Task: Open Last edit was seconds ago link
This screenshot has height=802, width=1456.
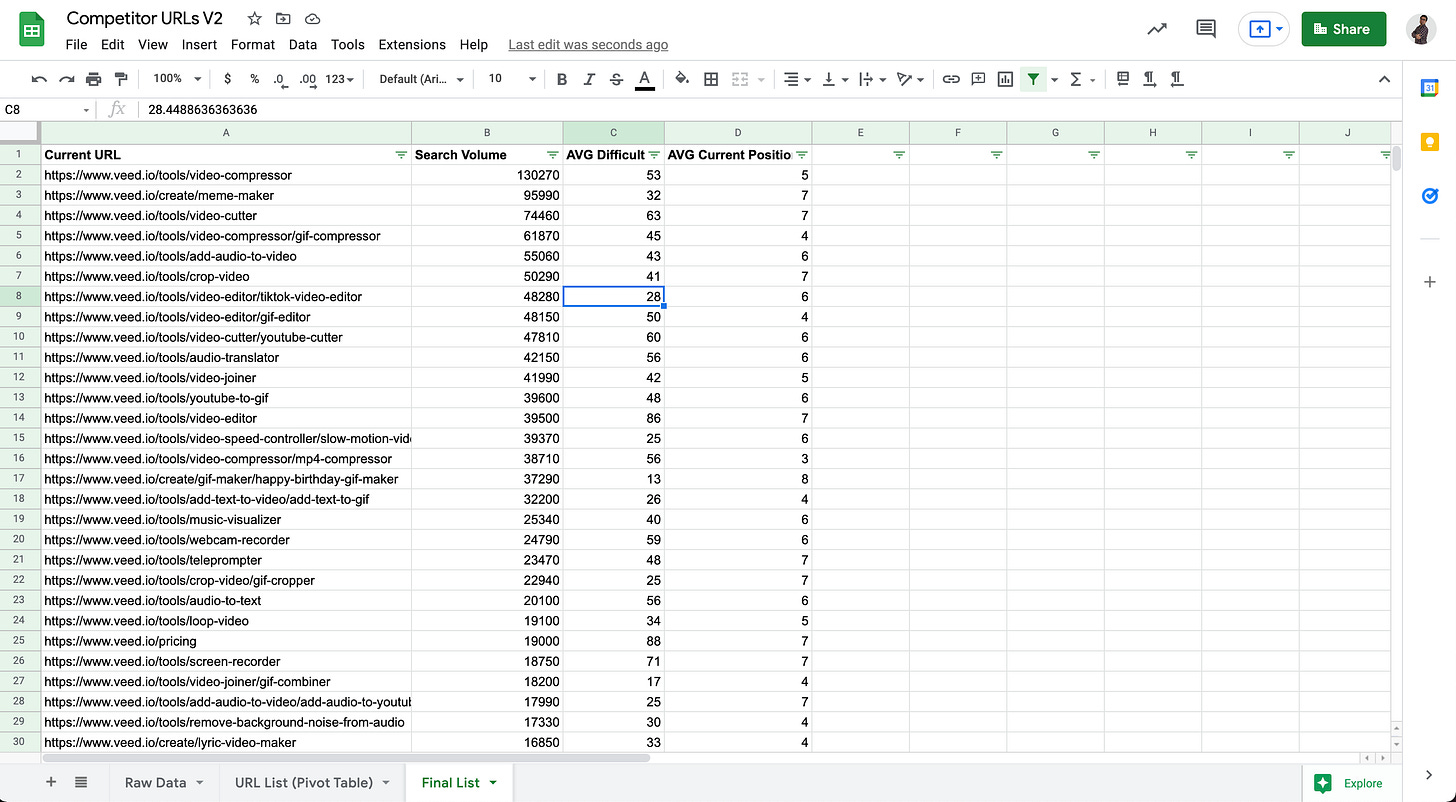Action: [x=588, y=44]
